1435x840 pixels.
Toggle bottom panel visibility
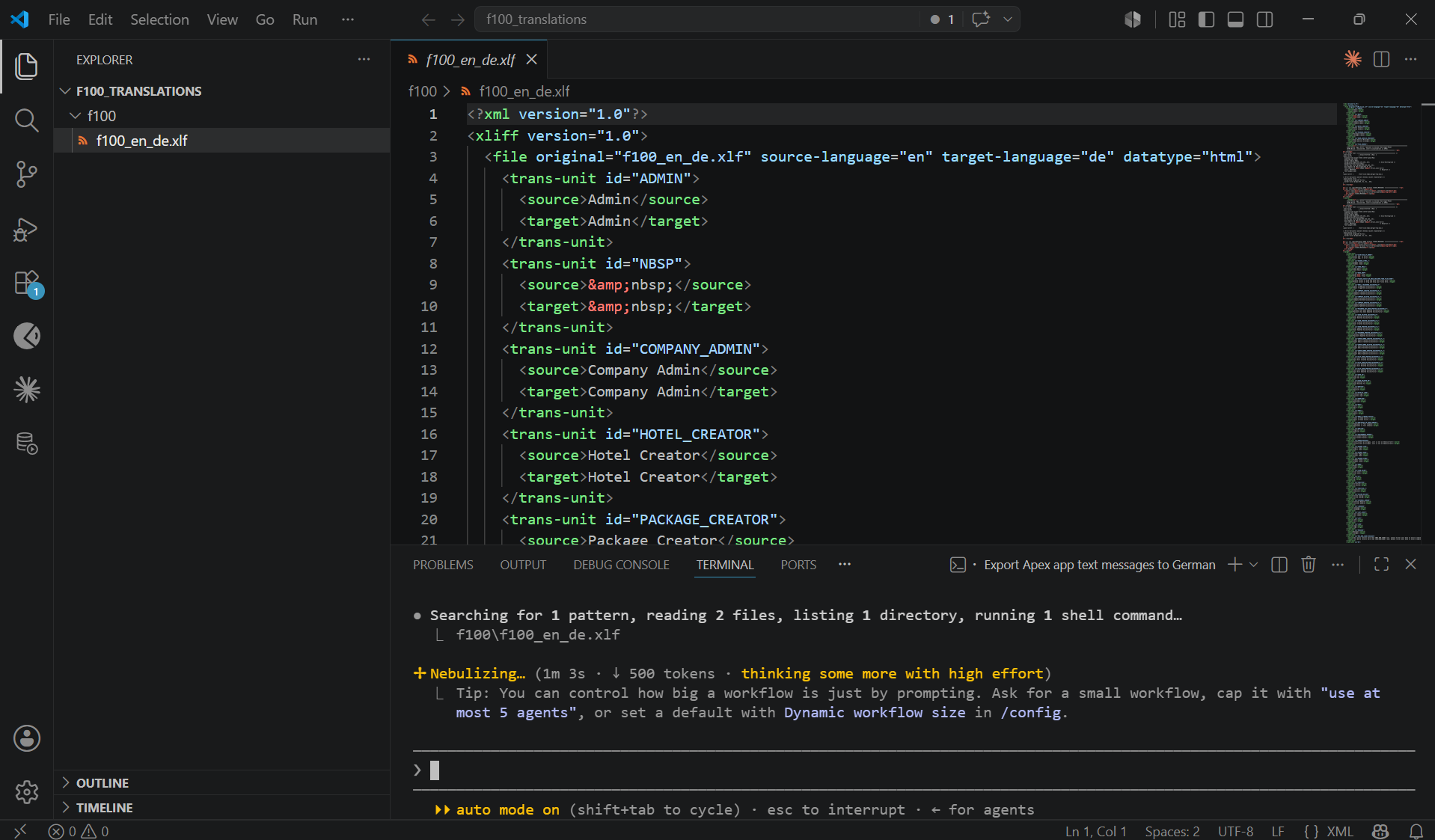[1235, 19]
